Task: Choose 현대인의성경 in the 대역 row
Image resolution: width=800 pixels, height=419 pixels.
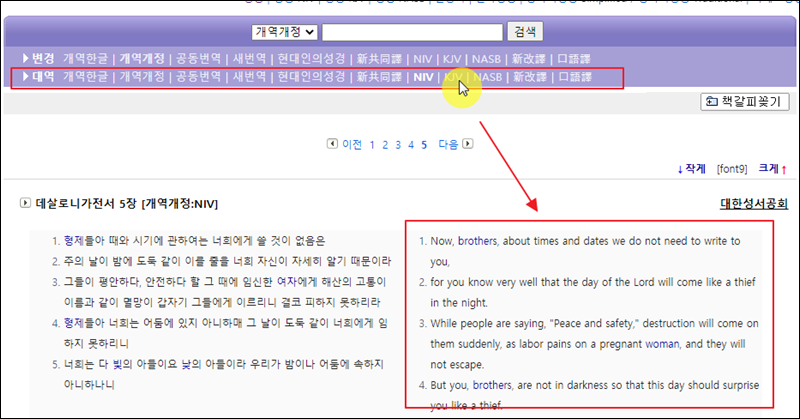Action: tap(311, 77)
